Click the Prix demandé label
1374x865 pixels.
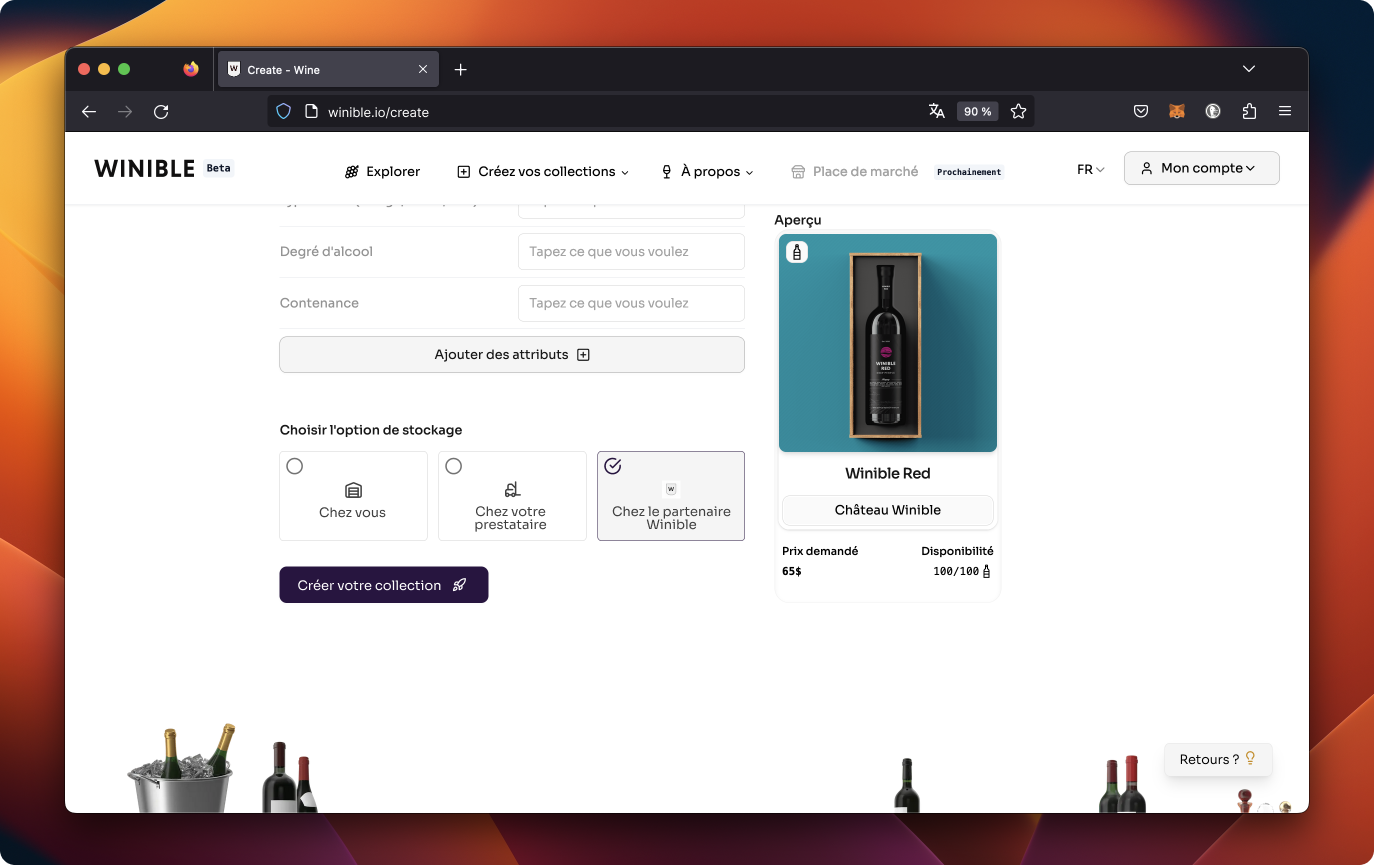[820, 551]
